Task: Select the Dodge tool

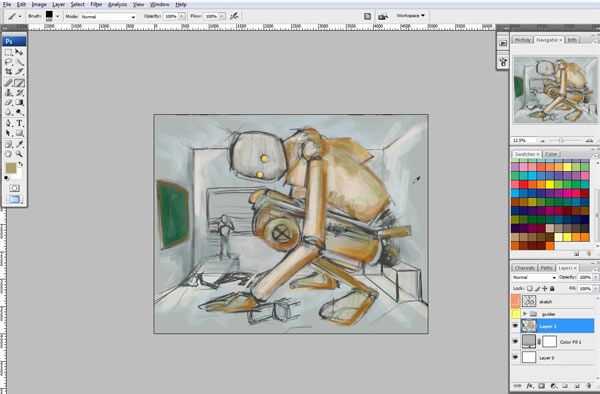Action: tap(19, 112)
